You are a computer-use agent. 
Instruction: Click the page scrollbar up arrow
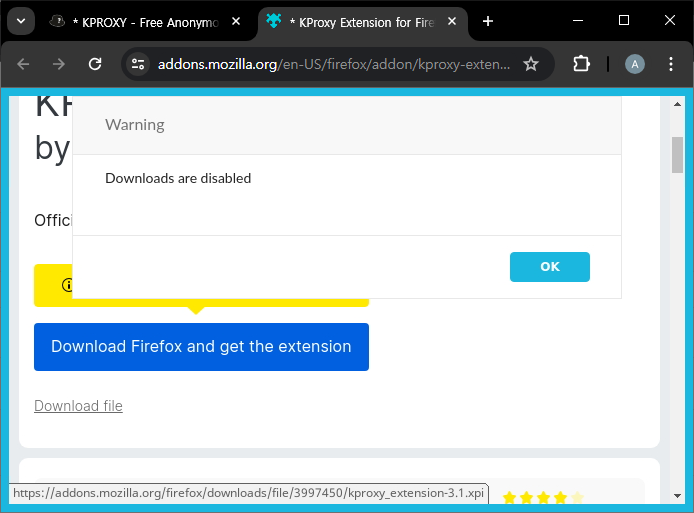pos(677,104)
